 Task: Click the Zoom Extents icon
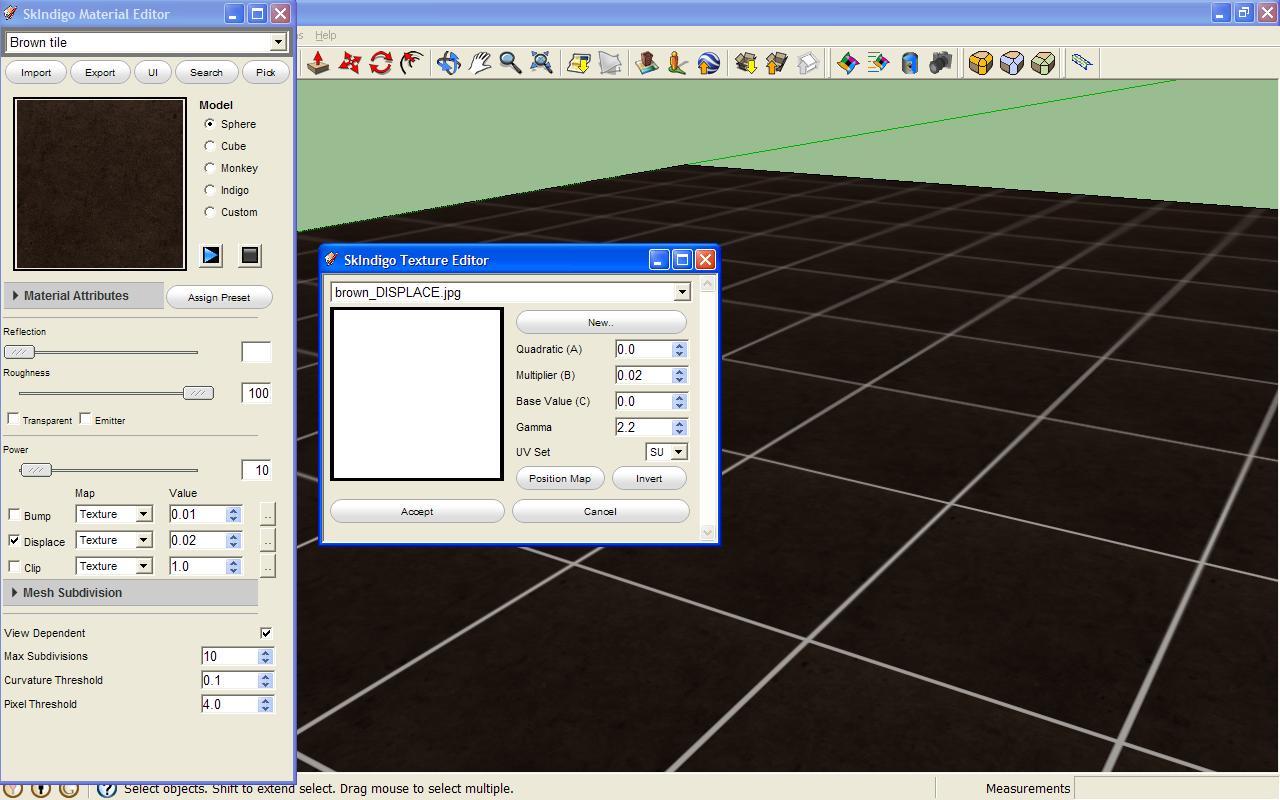[541, 63]
